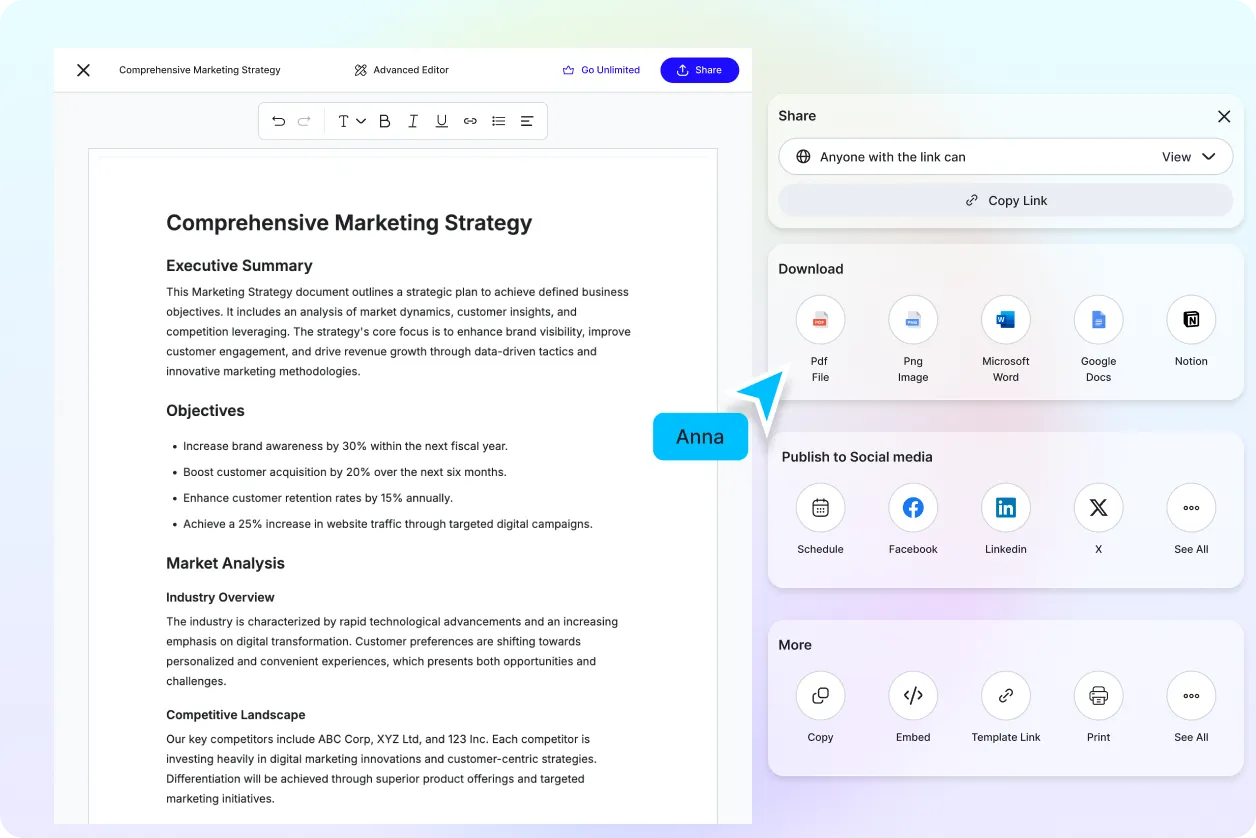Toggle italic formatting

point(412,120)
